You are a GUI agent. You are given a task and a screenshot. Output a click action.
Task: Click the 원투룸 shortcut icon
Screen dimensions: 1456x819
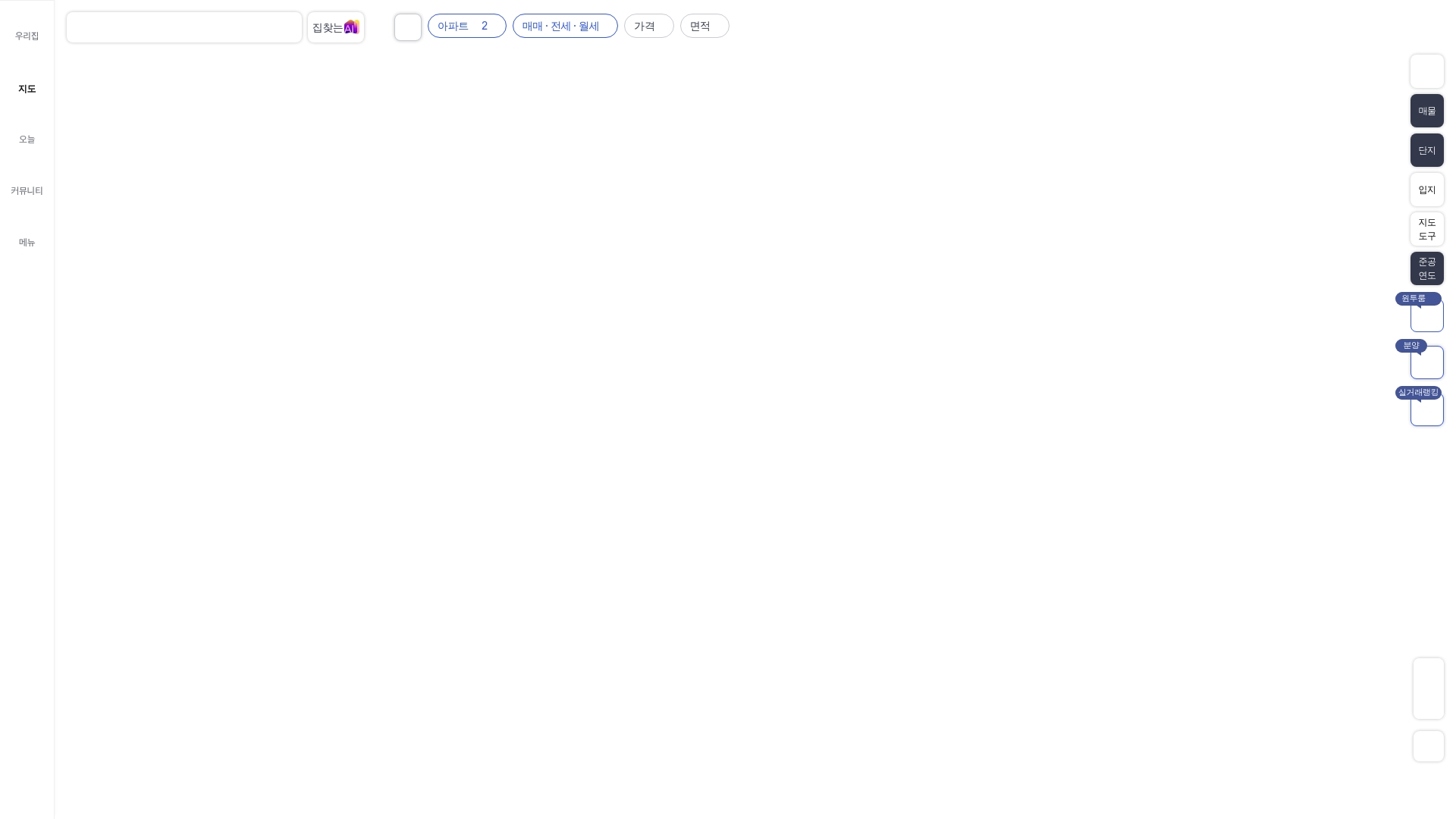(1426, 317)
